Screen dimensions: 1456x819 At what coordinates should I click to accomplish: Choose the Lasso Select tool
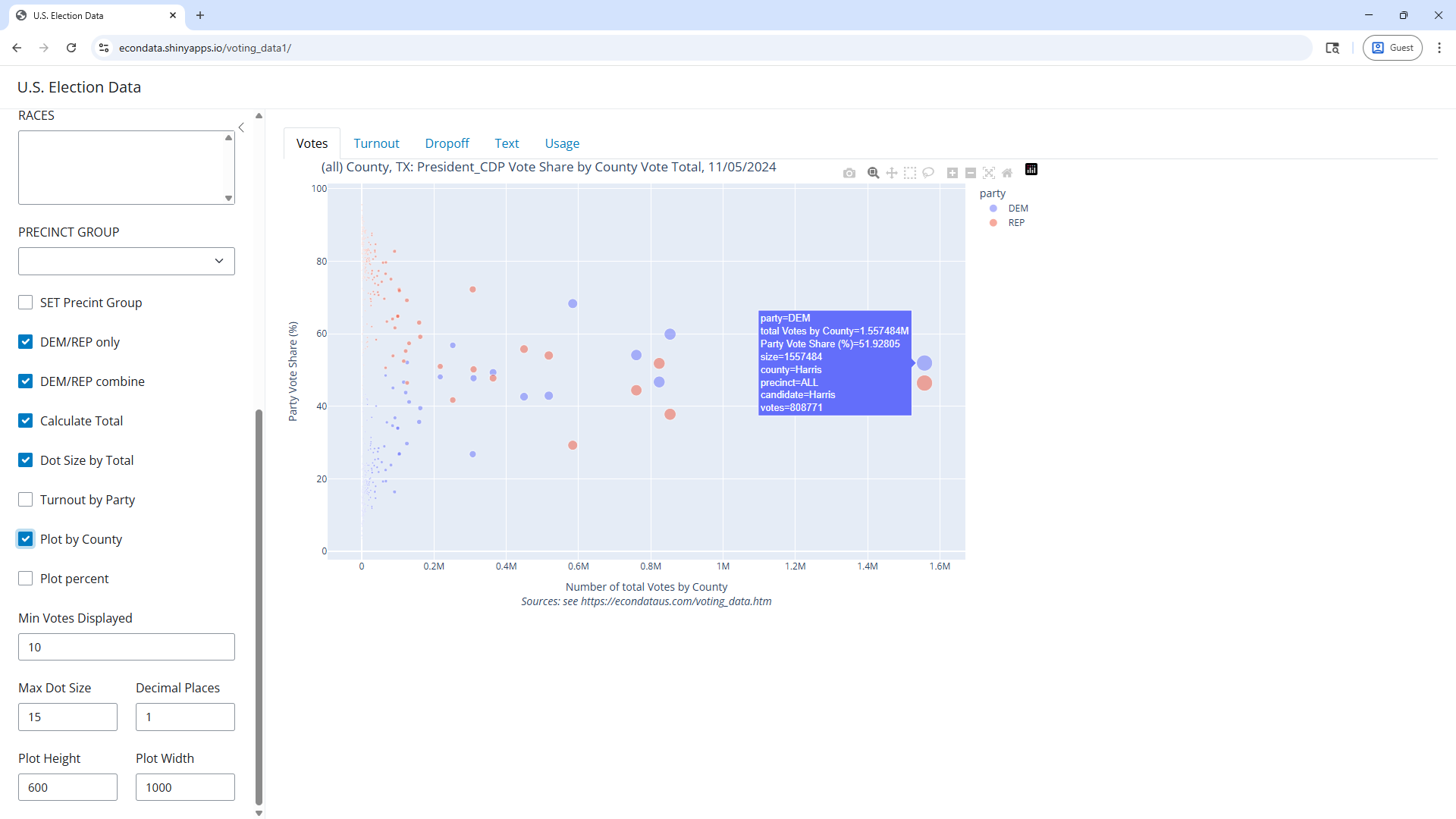tap(928, 173)
